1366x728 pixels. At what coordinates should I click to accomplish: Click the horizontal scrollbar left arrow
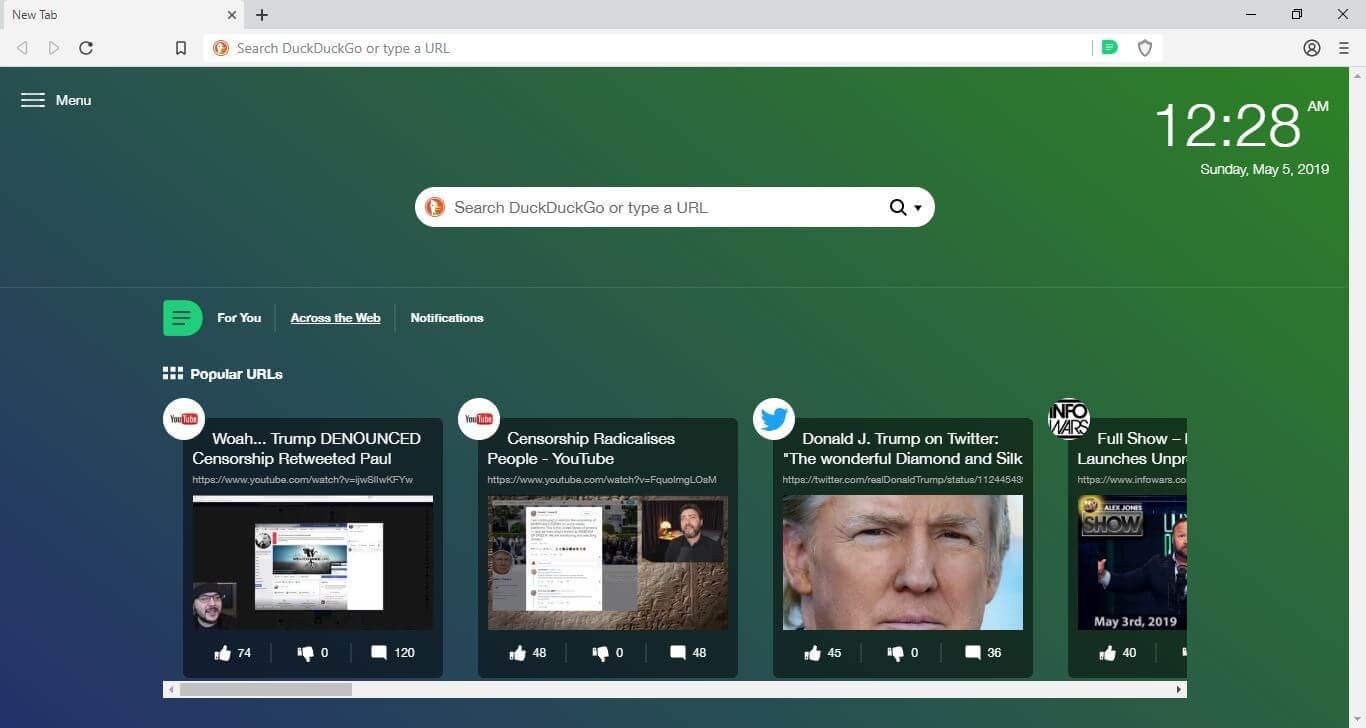[171, 690]
